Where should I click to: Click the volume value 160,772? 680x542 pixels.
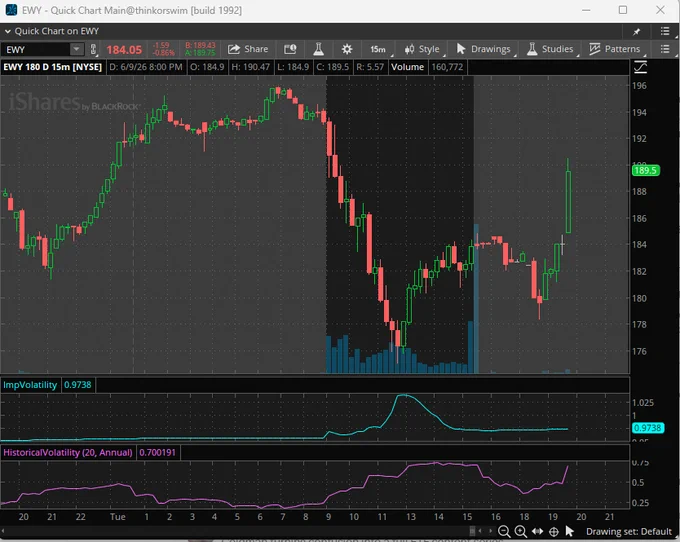click(x=447, y=67)
